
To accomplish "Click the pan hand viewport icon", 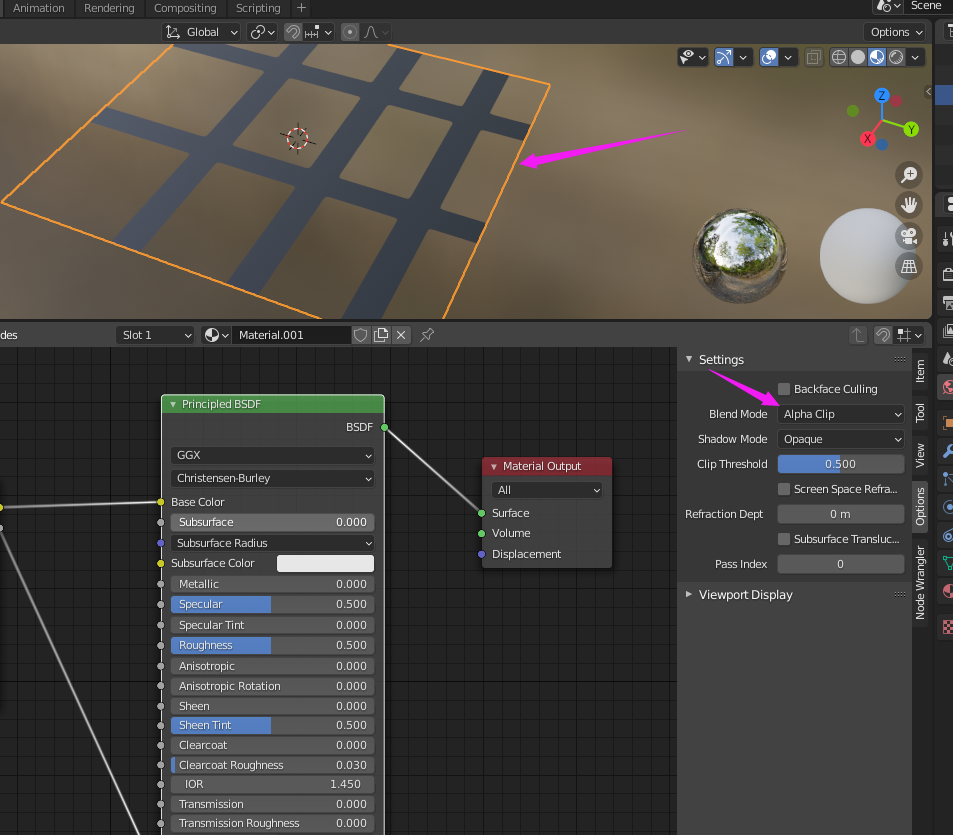I will click(909, 205).
